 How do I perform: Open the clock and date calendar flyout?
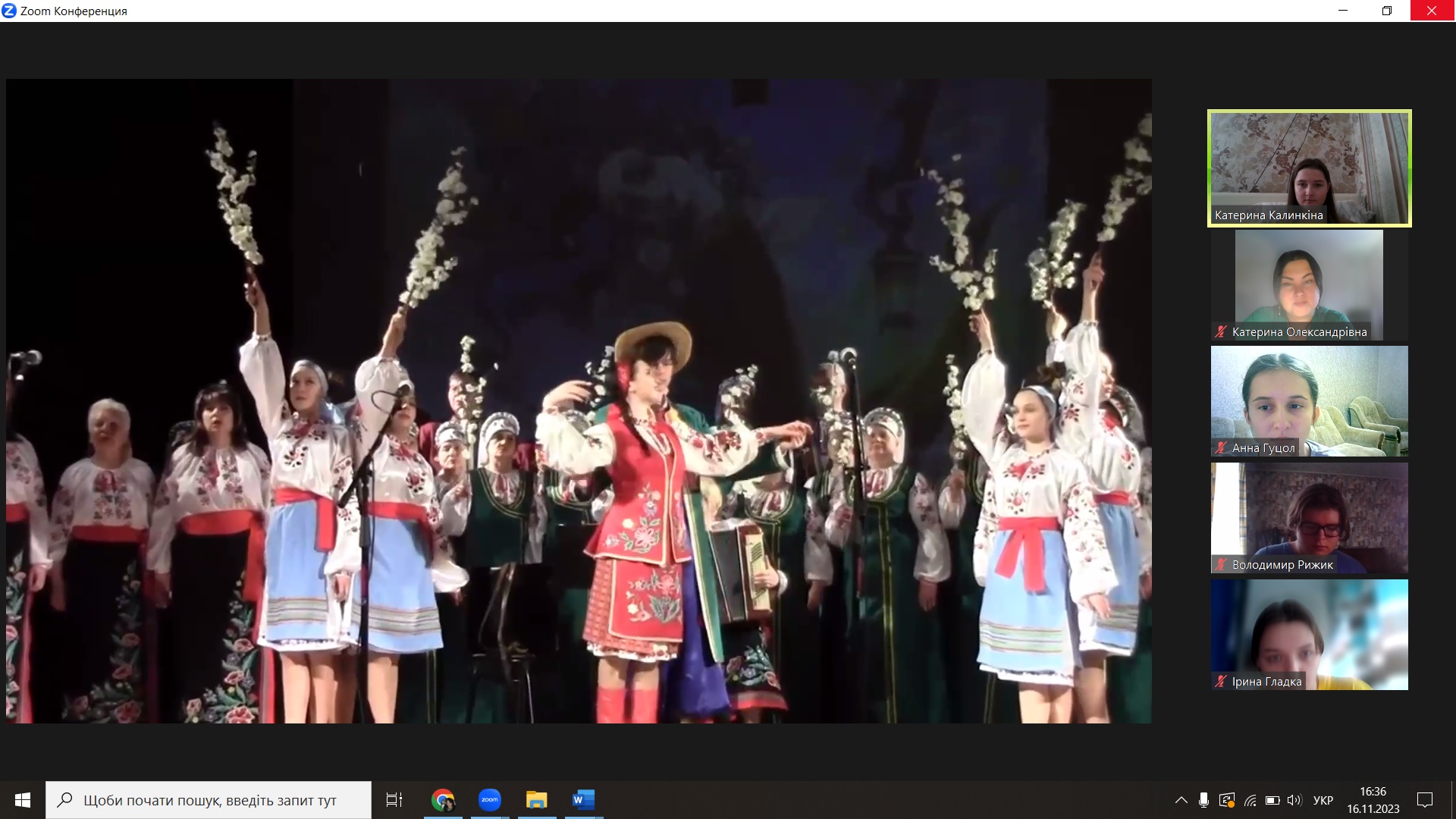pos(1373,800)
